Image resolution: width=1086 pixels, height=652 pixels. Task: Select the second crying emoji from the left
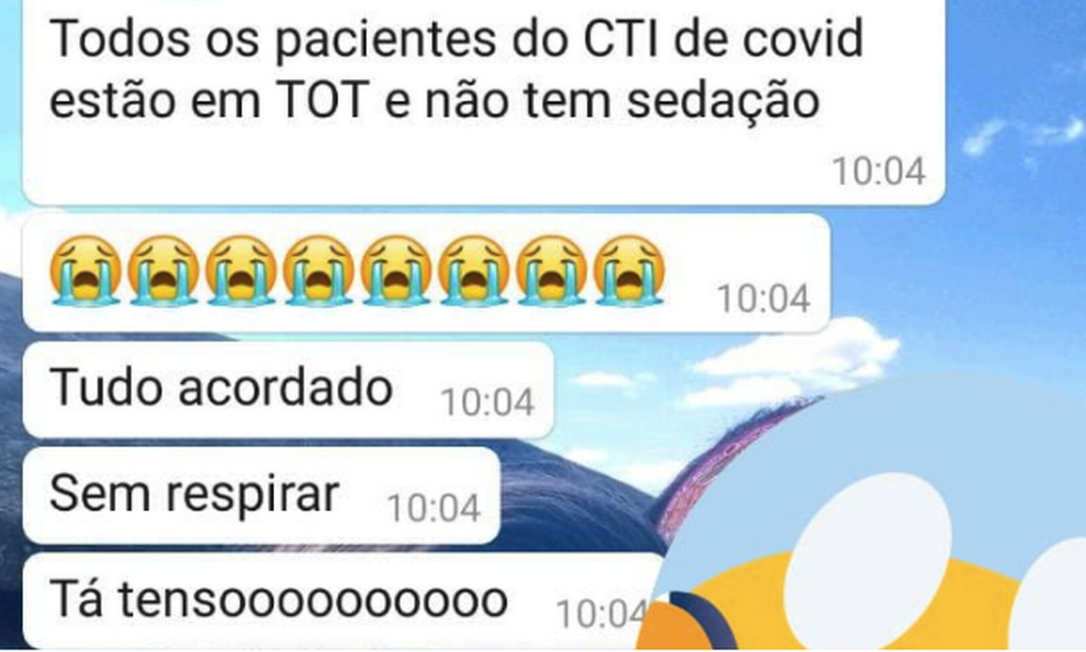click(163, 270)
